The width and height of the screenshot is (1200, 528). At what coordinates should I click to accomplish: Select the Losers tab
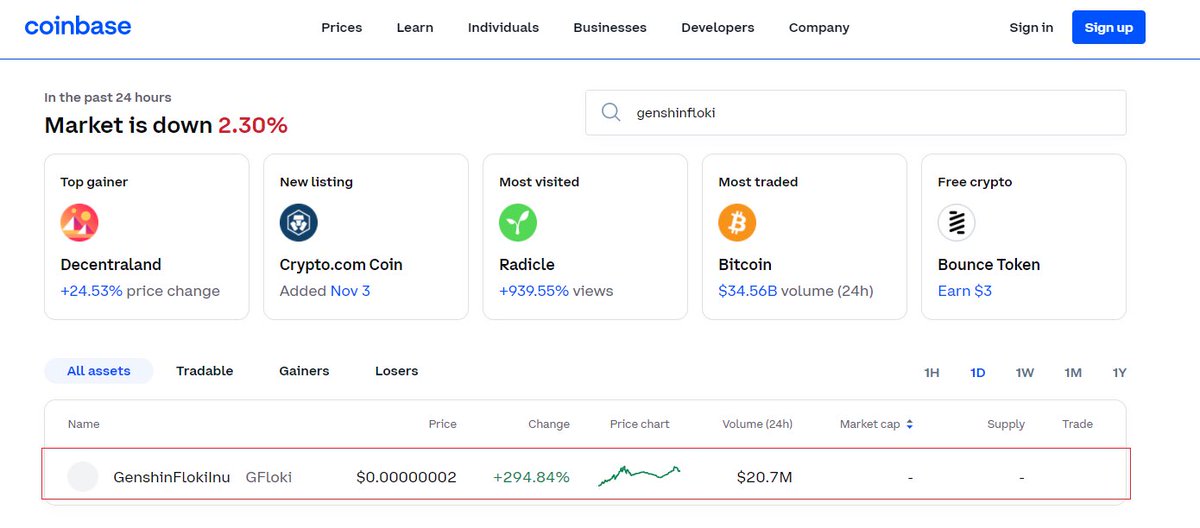(x=397, y=371)
